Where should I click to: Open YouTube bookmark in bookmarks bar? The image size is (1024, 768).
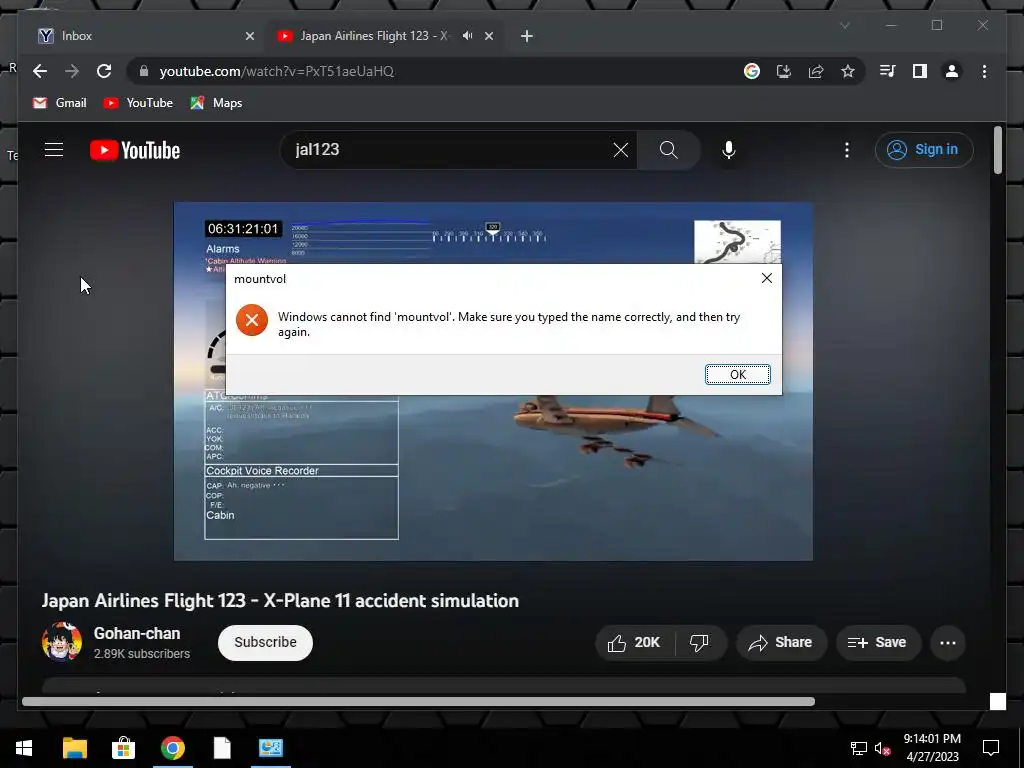[x=138, y=103]
